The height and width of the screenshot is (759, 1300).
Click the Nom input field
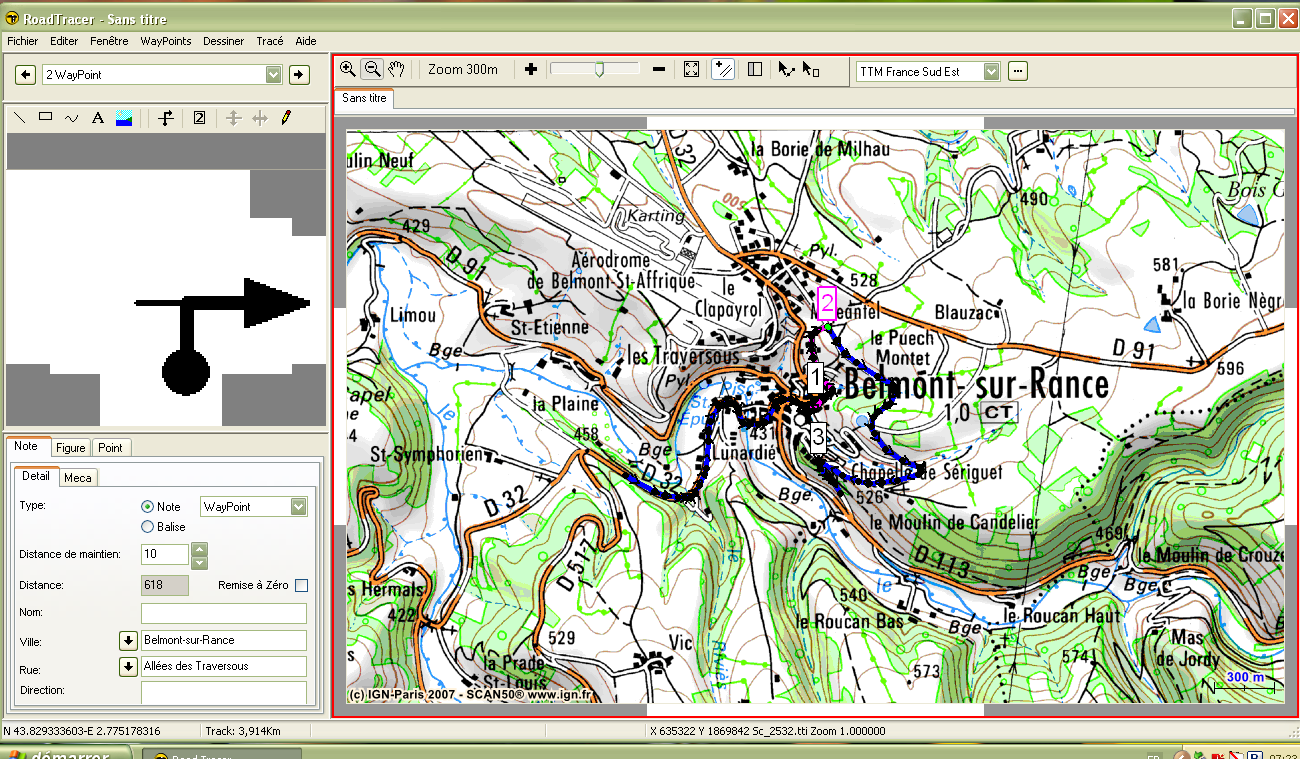pos(224,613)
